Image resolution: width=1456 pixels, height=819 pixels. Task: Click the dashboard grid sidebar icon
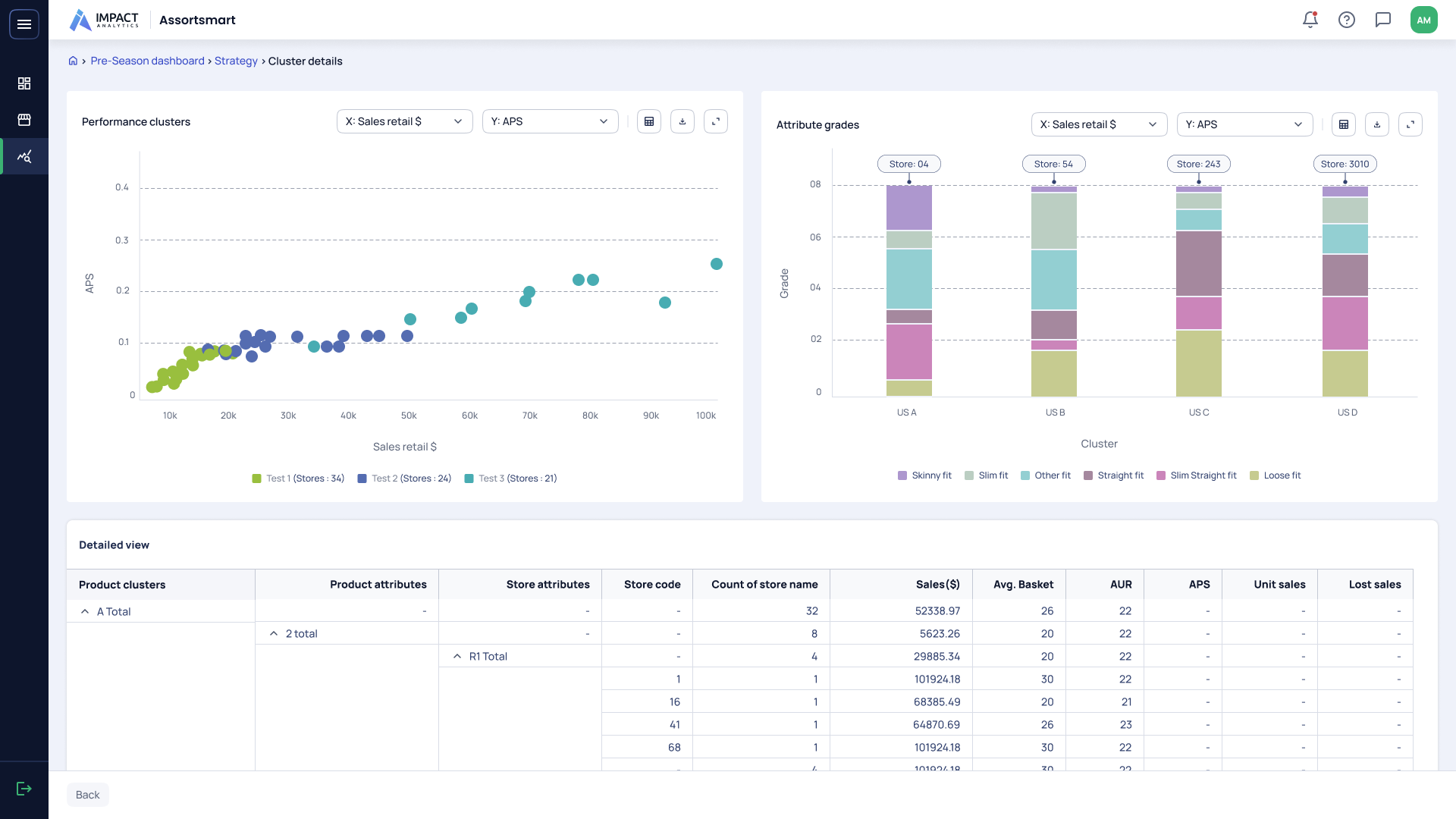point(24,83)
